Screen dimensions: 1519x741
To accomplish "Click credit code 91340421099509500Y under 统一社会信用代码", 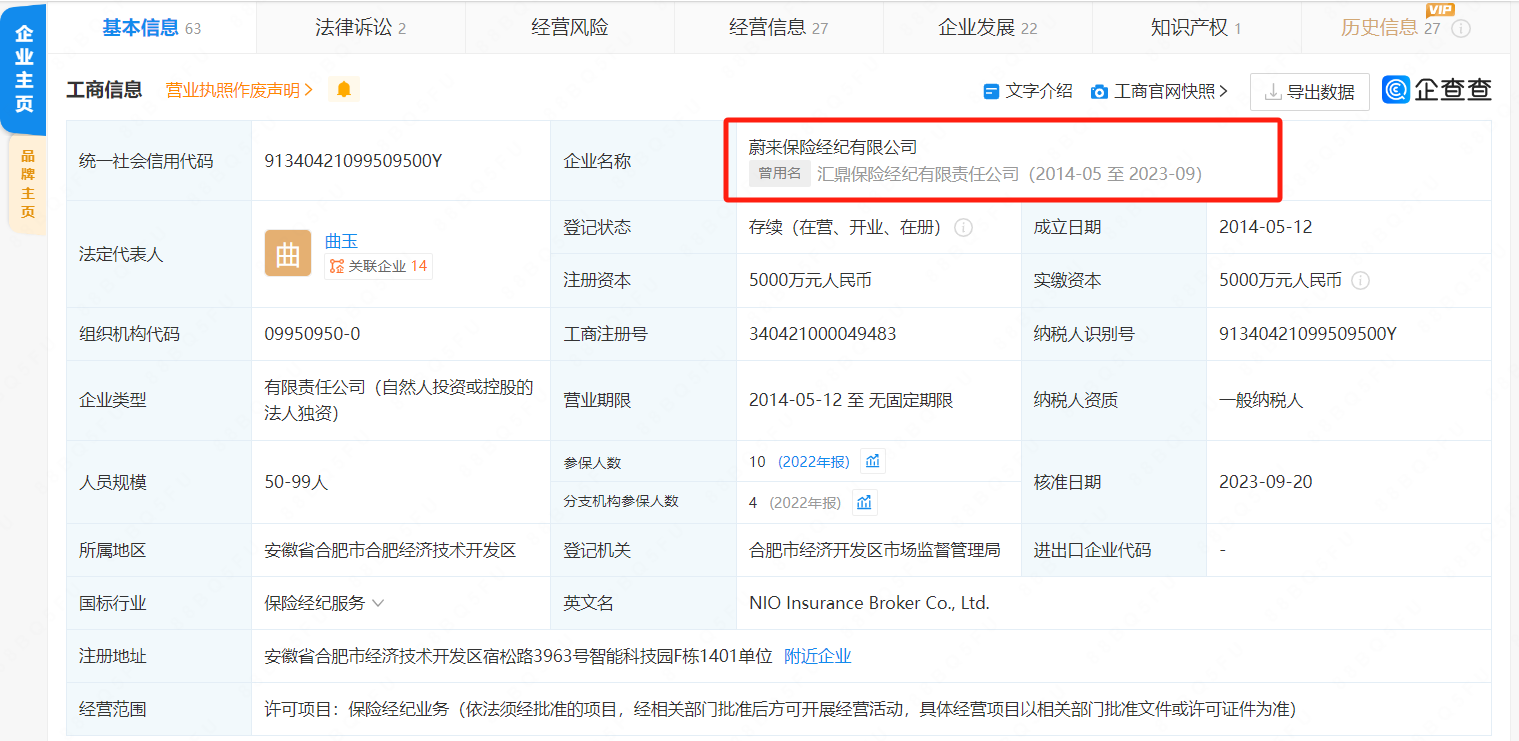I will click(x=353, y=161).
